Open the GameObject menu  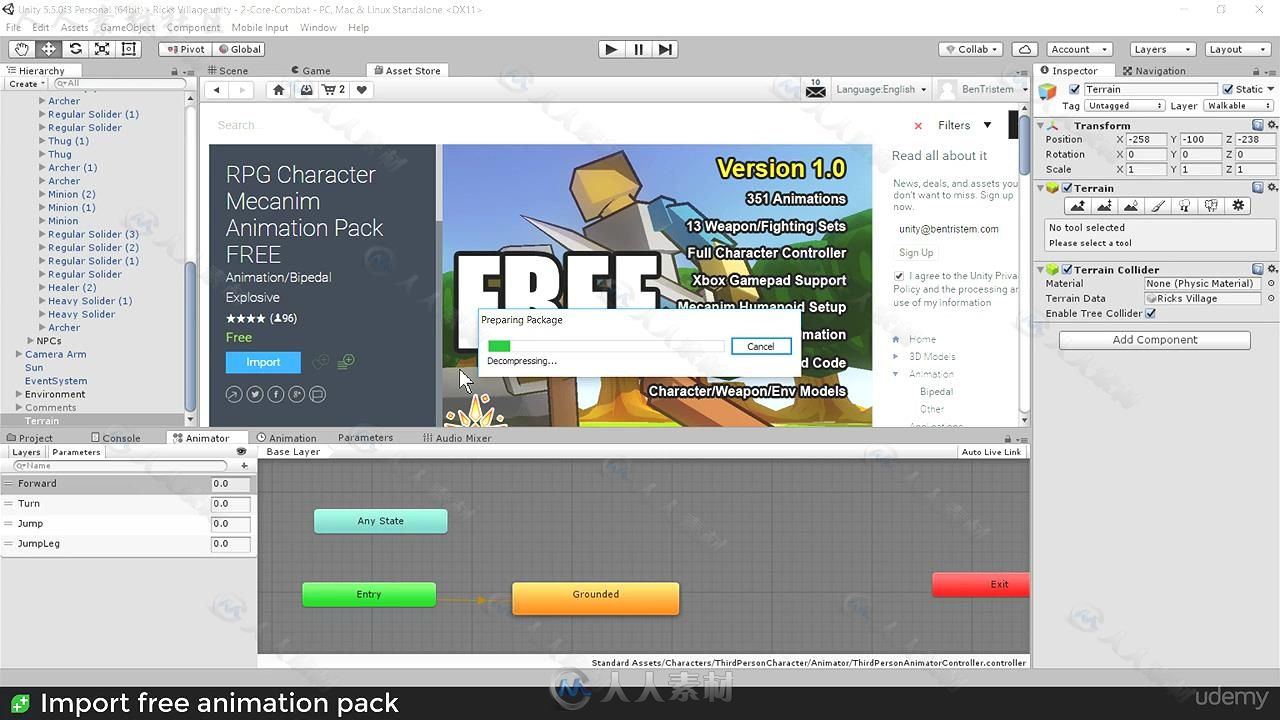[x=127, y=27]
